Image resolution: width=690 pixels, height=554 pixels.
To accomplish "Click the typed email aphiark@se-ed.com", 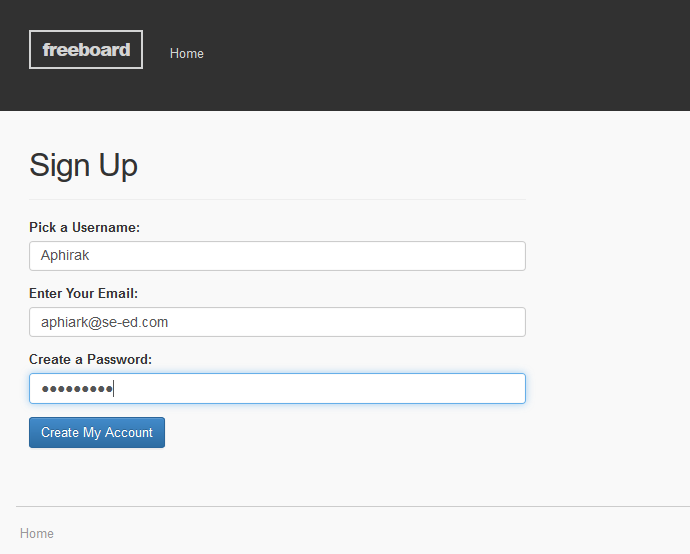I will click(104, 322).
